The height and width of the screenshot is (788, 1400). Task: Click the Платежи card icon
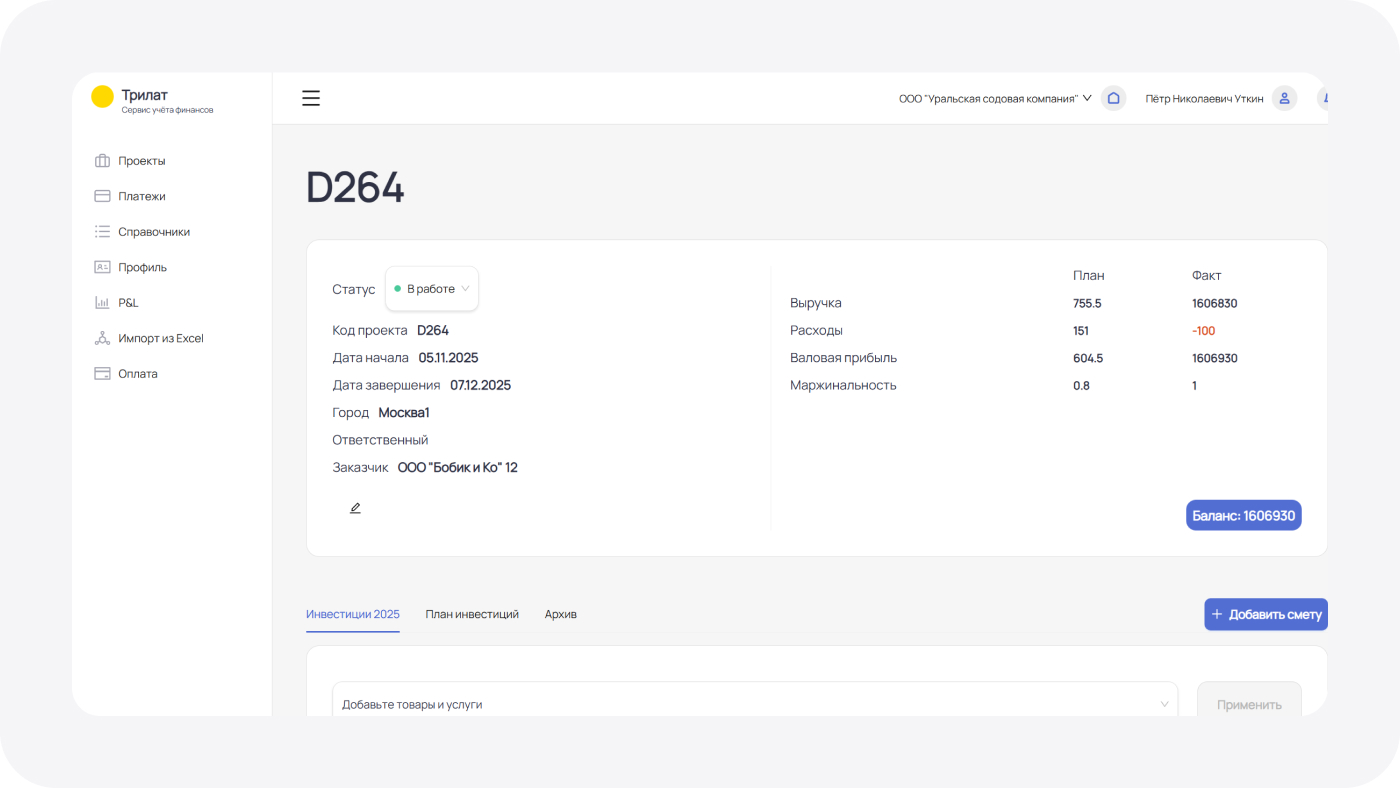pos(102,196)
